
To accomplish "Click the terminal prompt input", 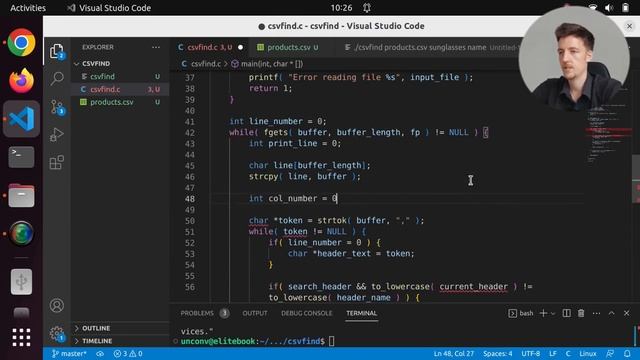I will [x=331, y=341].
